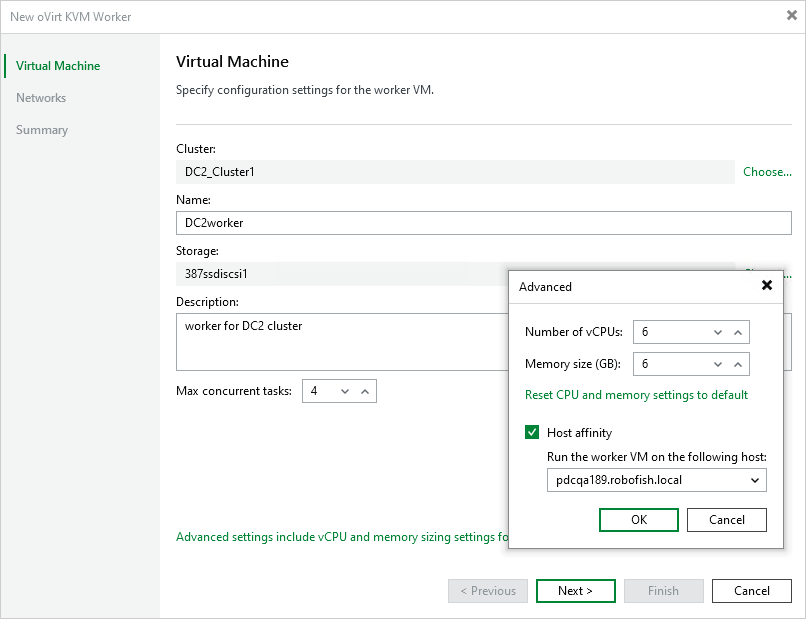Image resolution: width=806 pixels, height=619 pixels.
Task: Go to the Networks wizard step
Action: click(x=41, y=98)
